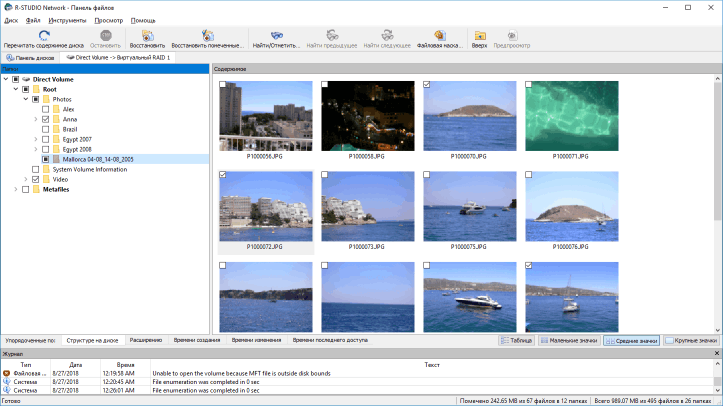Click the Root folder icon in the tree

click(x=36, y=89)
